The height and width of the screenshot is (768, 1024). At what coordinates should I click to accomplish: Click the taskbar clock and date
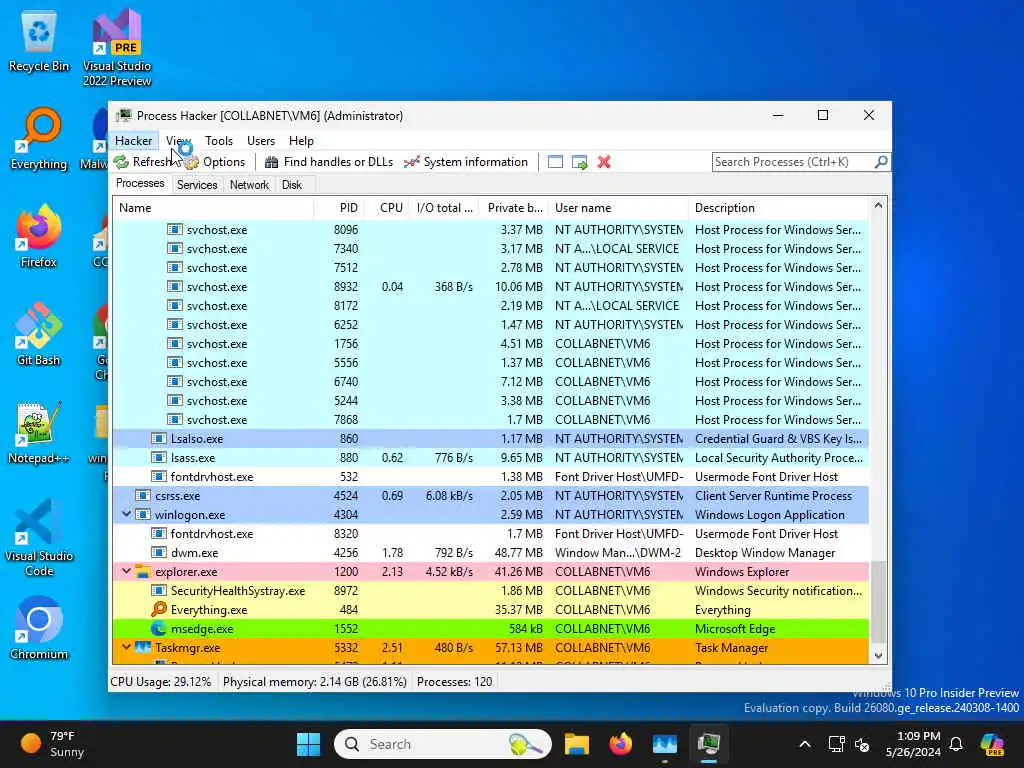coord(913,744)
